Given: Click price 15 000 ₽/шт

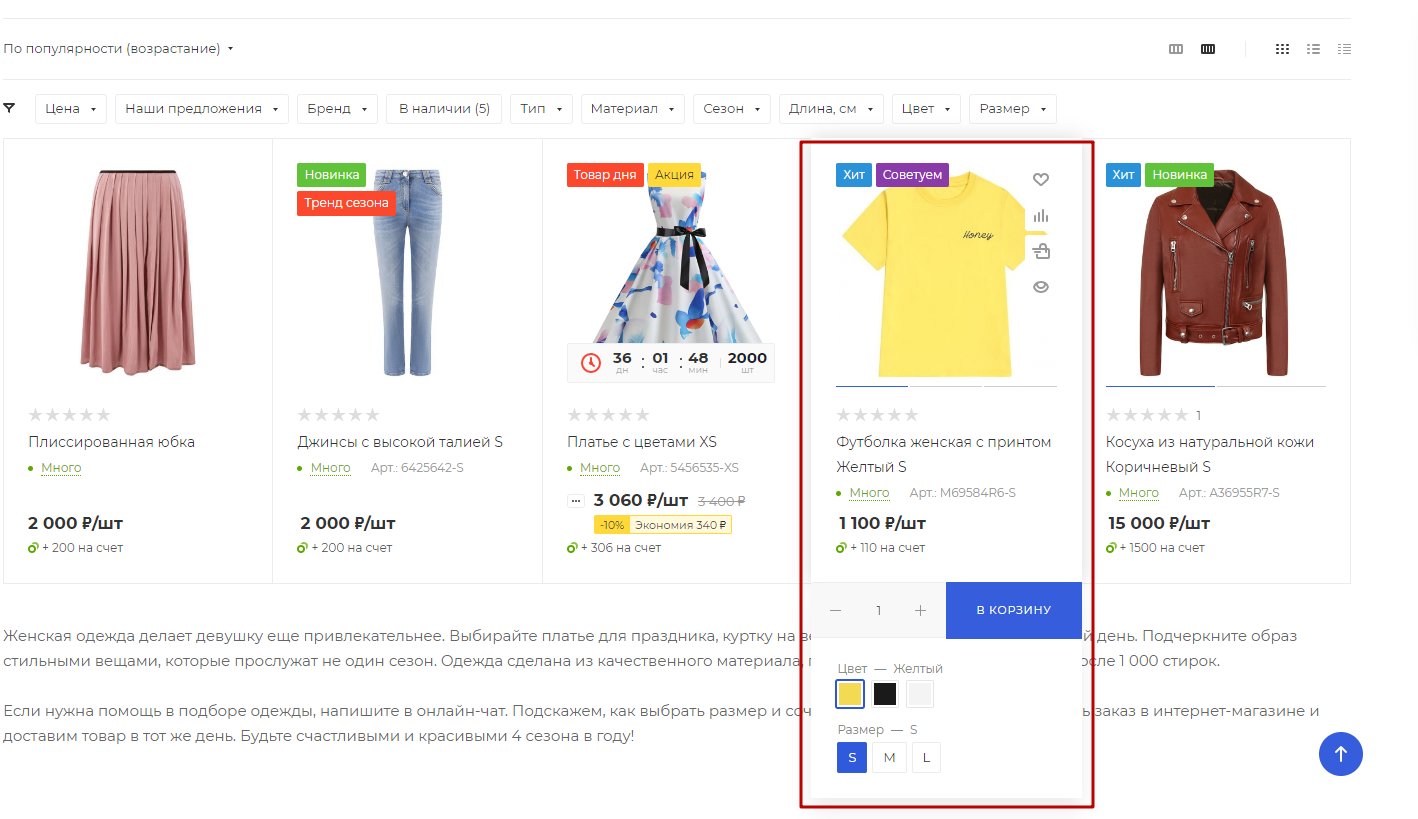Looking at the screenshot, I should click(1159, 523).
